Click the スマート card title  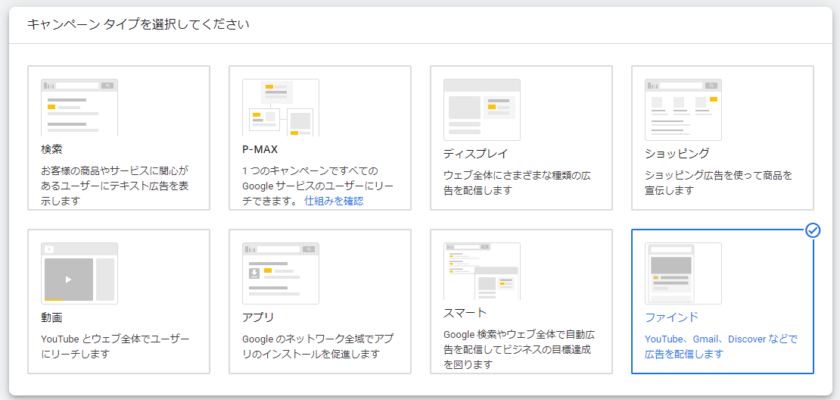click(465, 313)
